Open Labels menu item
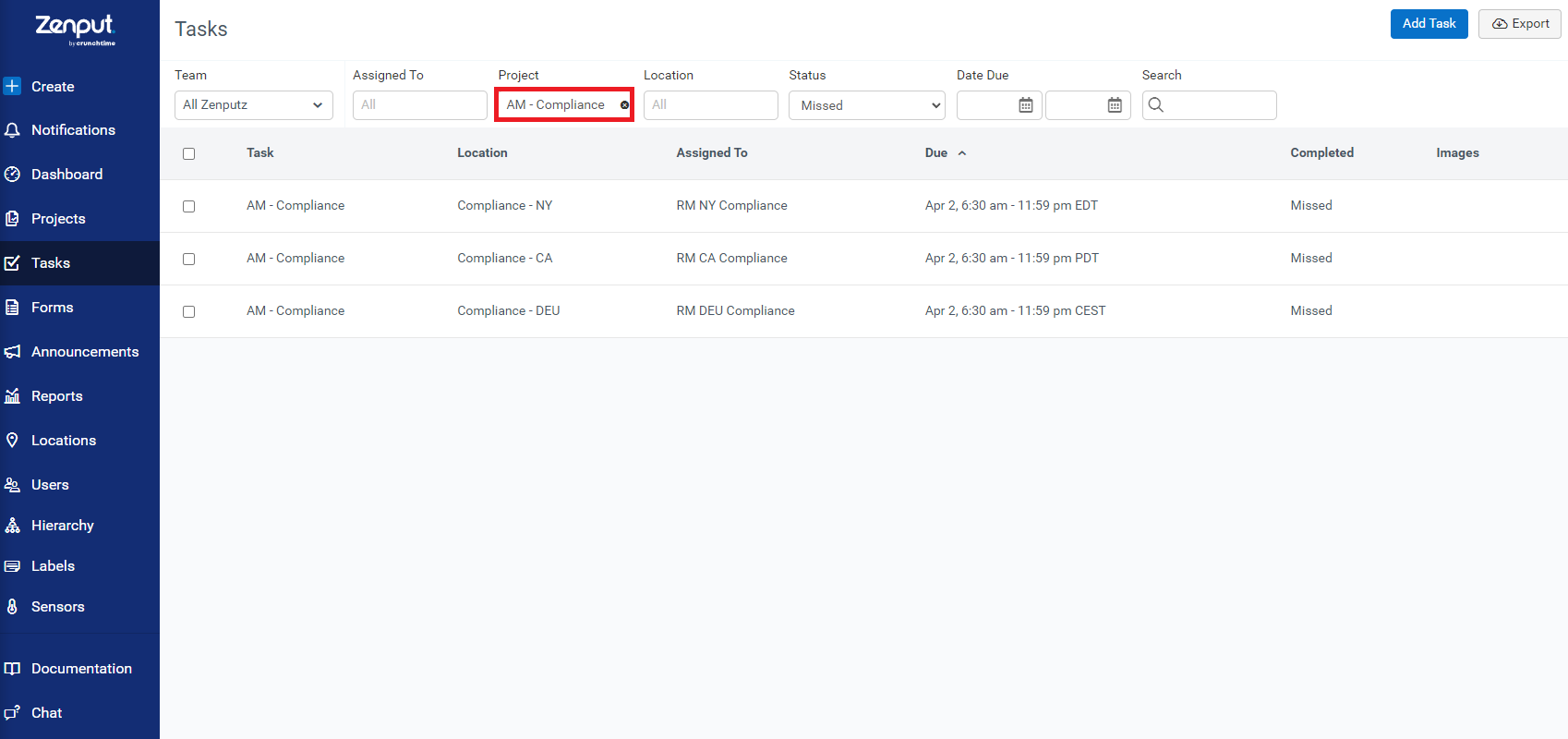 click(53, 566)
